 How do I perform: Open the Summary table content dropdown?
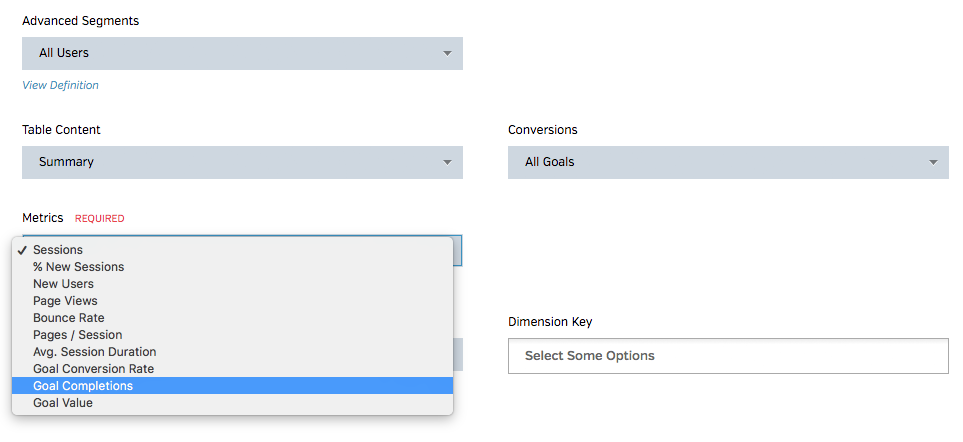coord(242,162)
